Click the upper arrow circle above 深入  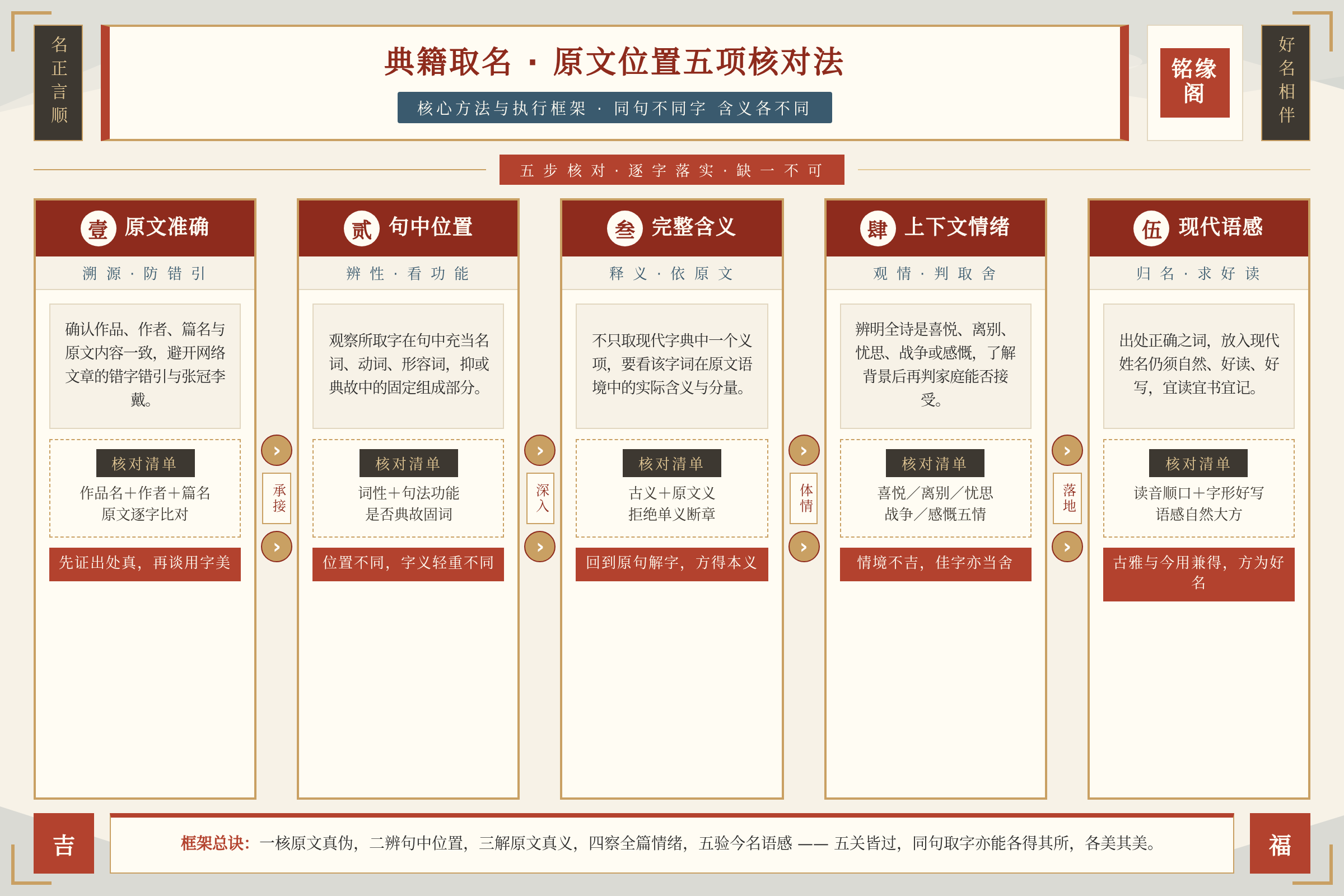click(540, 450)
